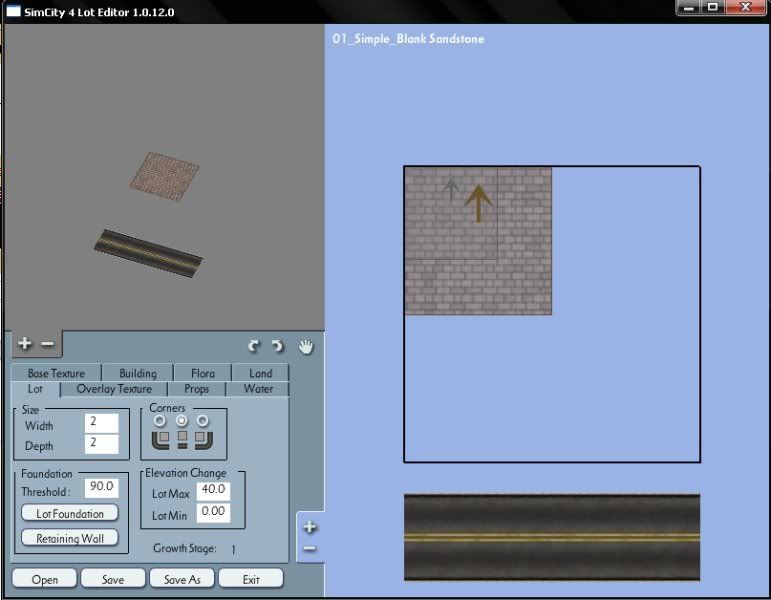This screenshot has height=600, width=771.
Task: Click the lot Depth input field
Action: [101, 444]
